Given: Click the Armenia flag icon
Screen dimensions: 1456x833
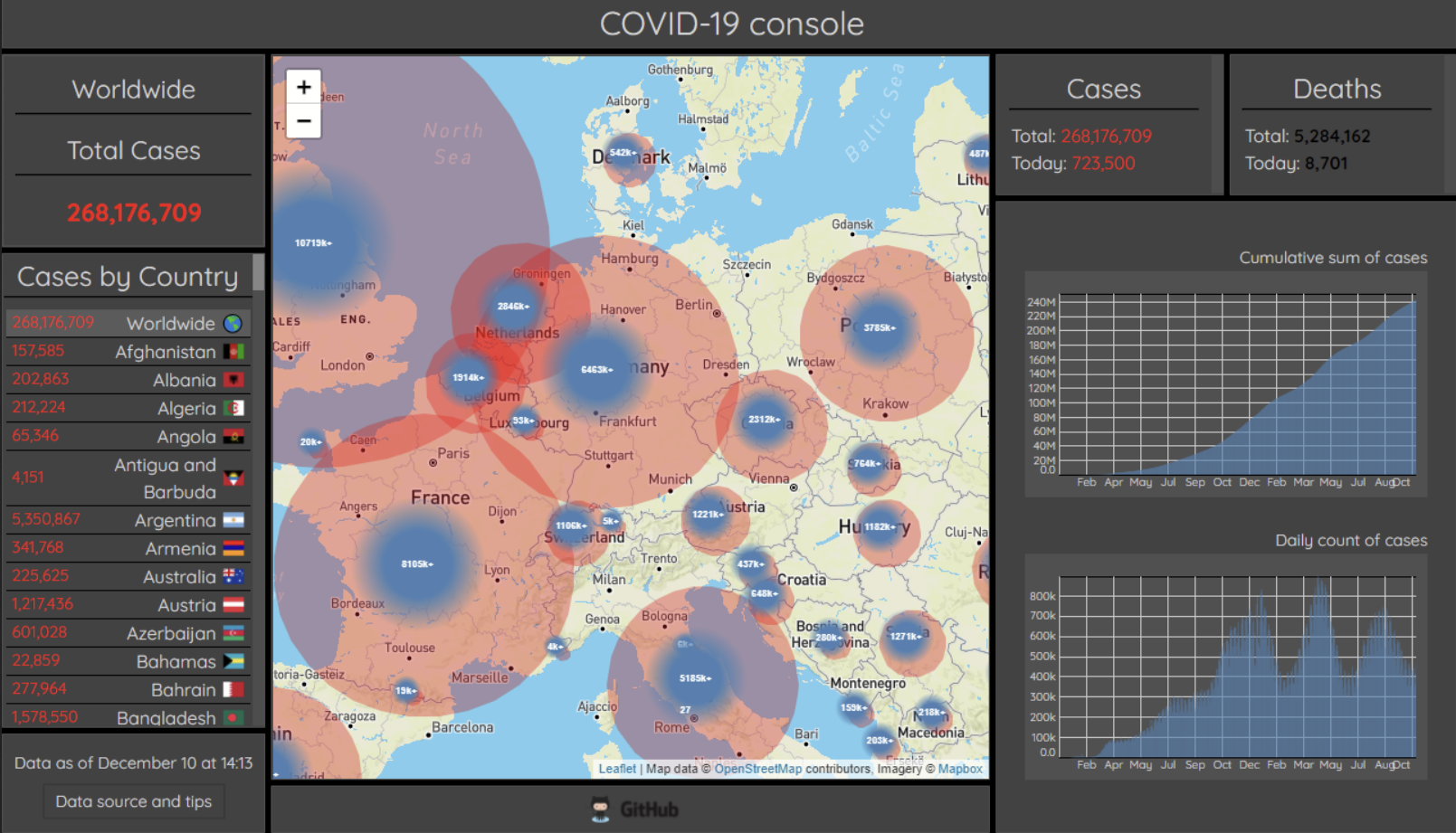Looking at the screenshot, I should coord(233,548).
